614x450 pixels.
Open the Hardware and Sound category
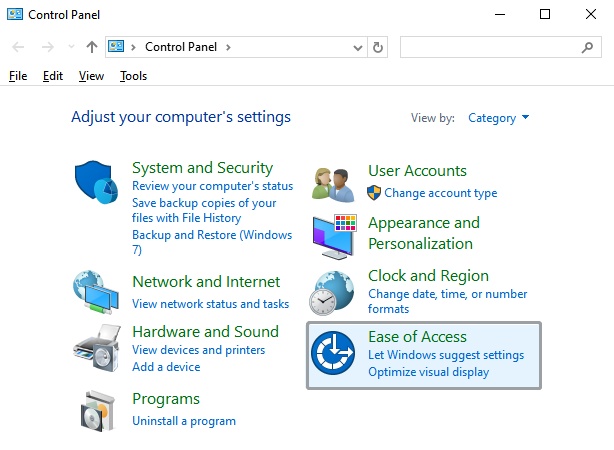click(x=206, y=332)
